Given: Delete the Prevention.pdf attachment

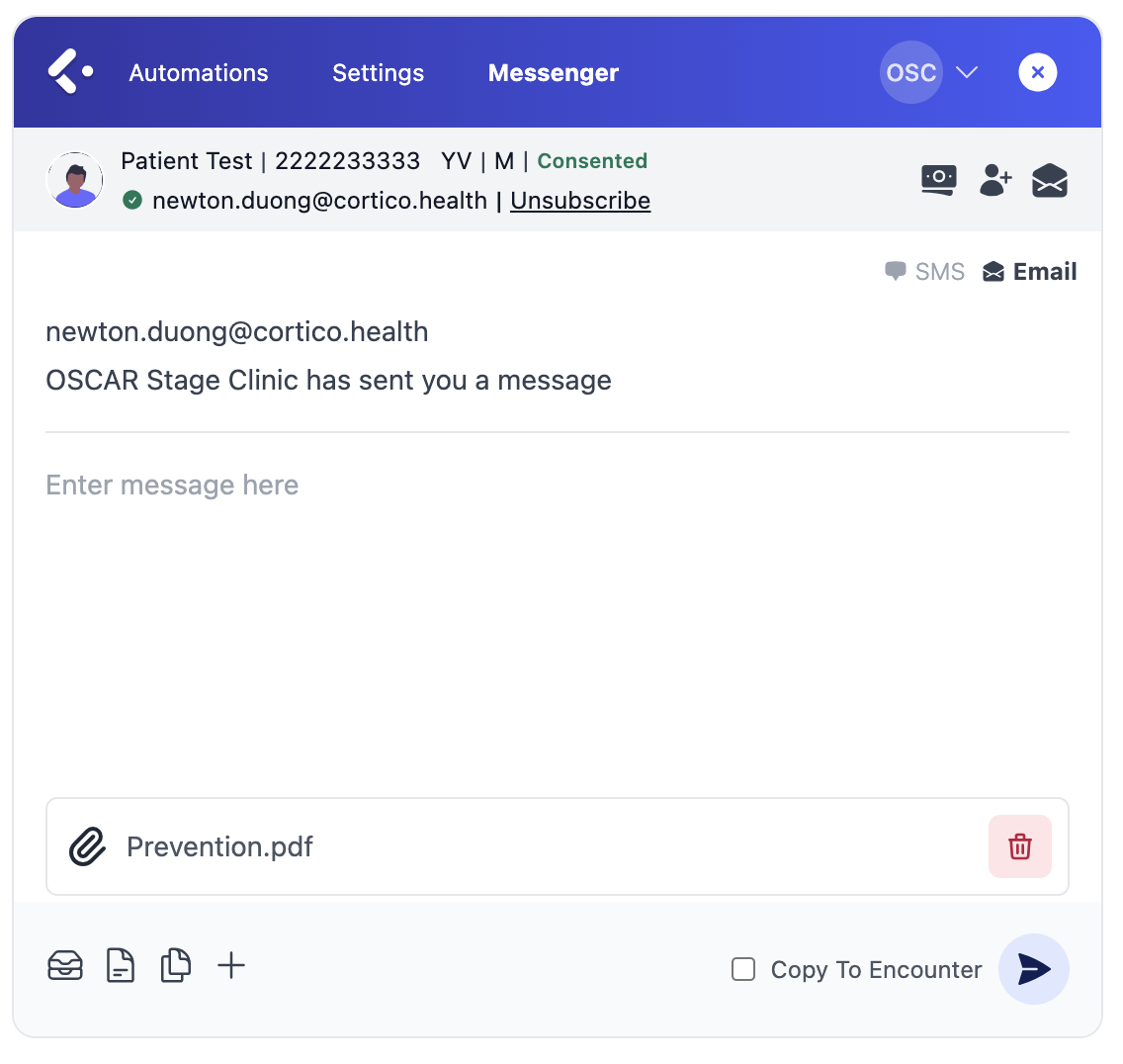Looking at the screenshot, I should (1020, 846).
